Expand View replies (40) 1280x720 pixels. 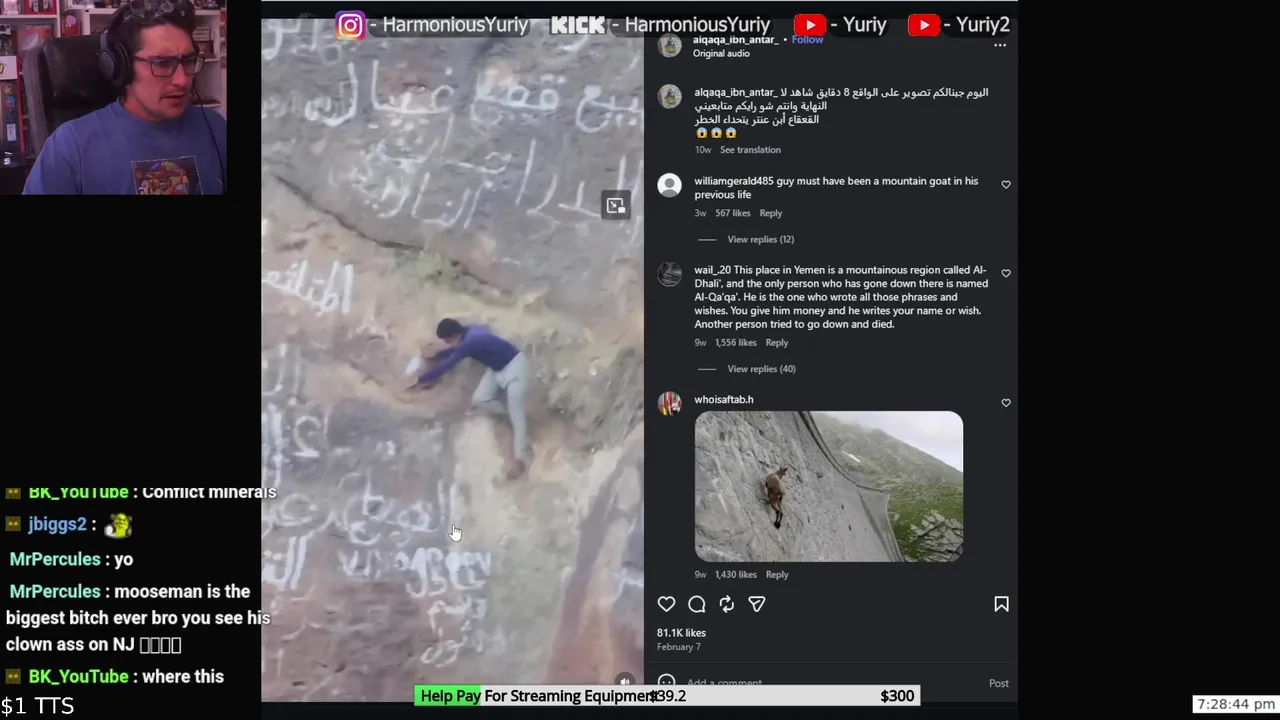click(761, 369)
